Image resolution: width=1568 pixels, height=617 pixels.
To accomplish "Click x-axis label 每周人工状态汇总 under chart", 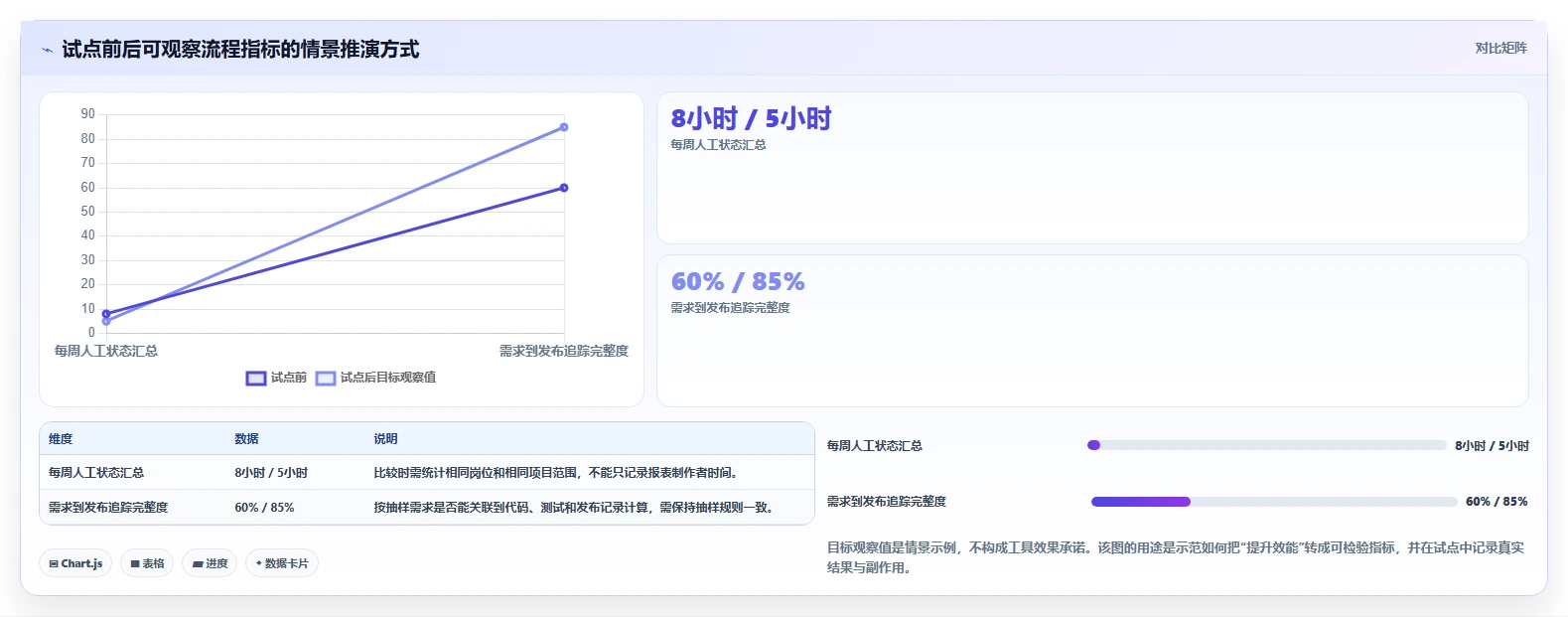I will pos(106,351).
